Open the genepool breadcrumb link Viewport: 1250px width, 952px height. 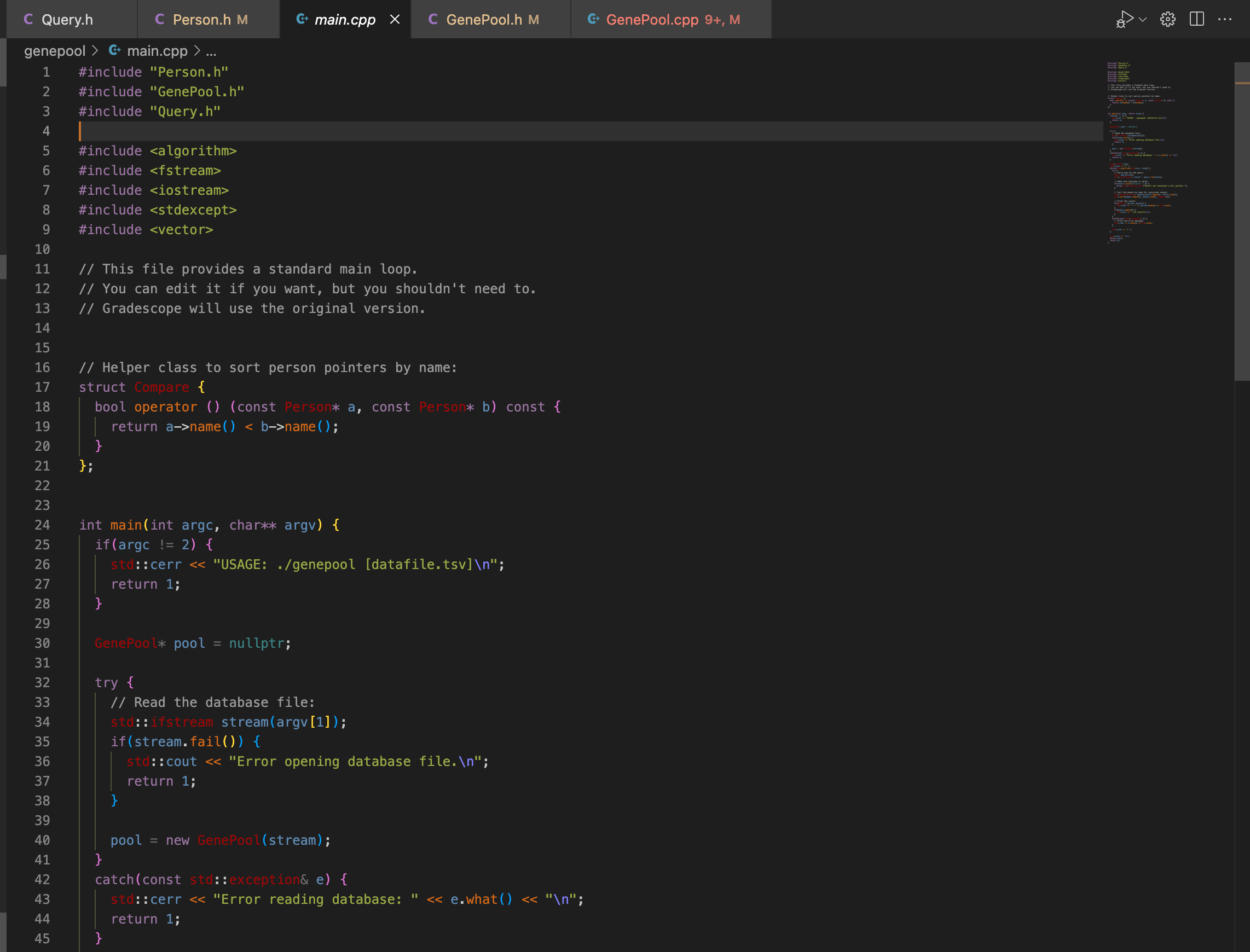coord(54,50)
